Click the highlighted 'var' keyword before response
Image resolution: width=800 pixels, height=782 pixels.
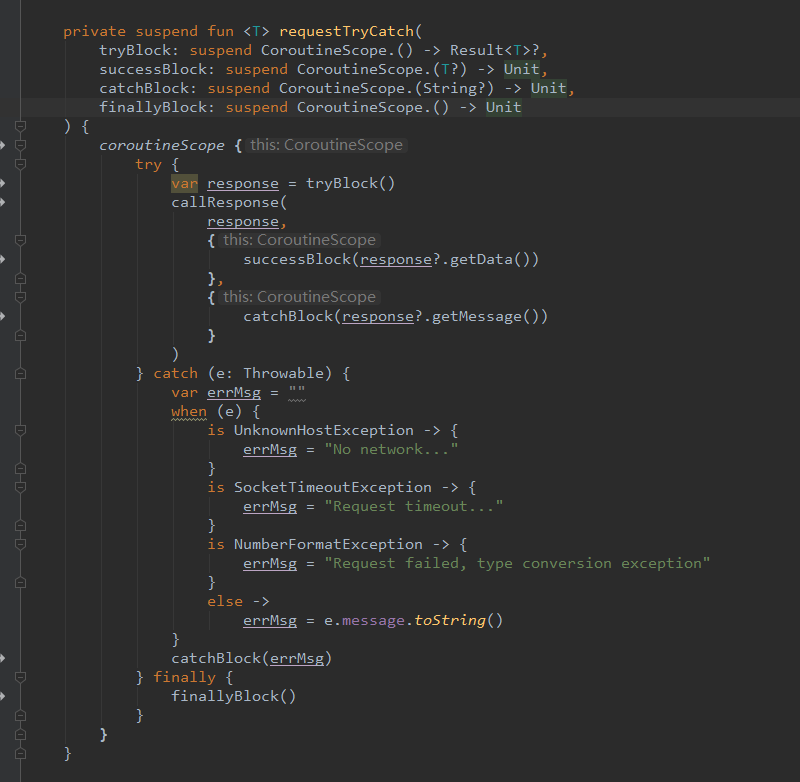click(x=184, y=183)
